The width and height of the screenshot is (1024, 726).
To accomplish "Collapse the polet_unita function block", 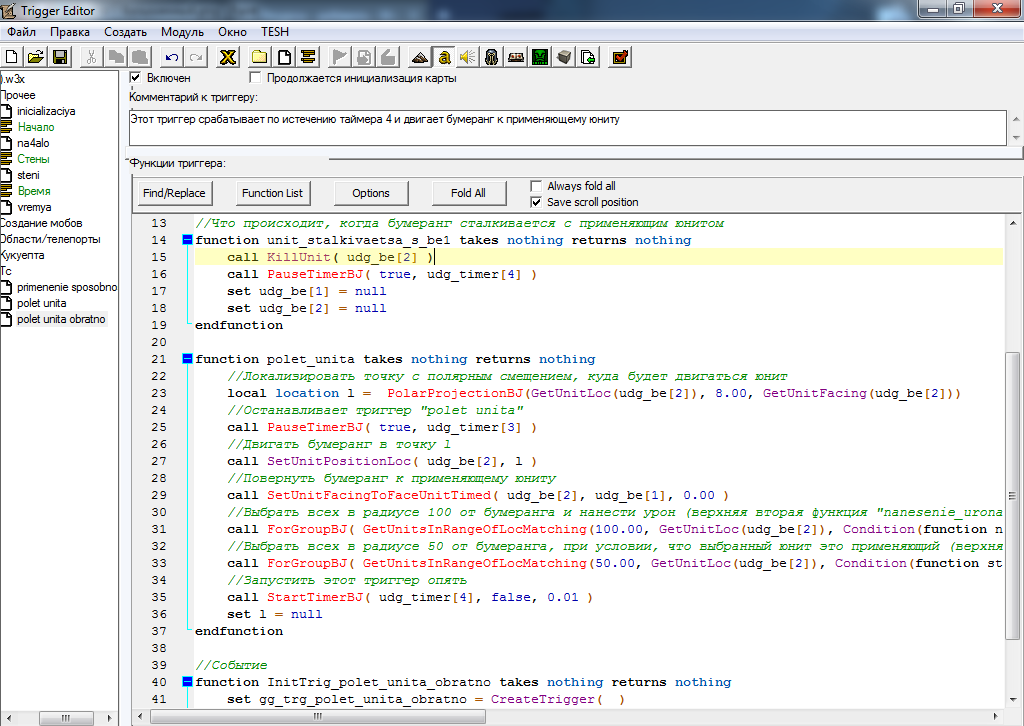I will [186, 359].
